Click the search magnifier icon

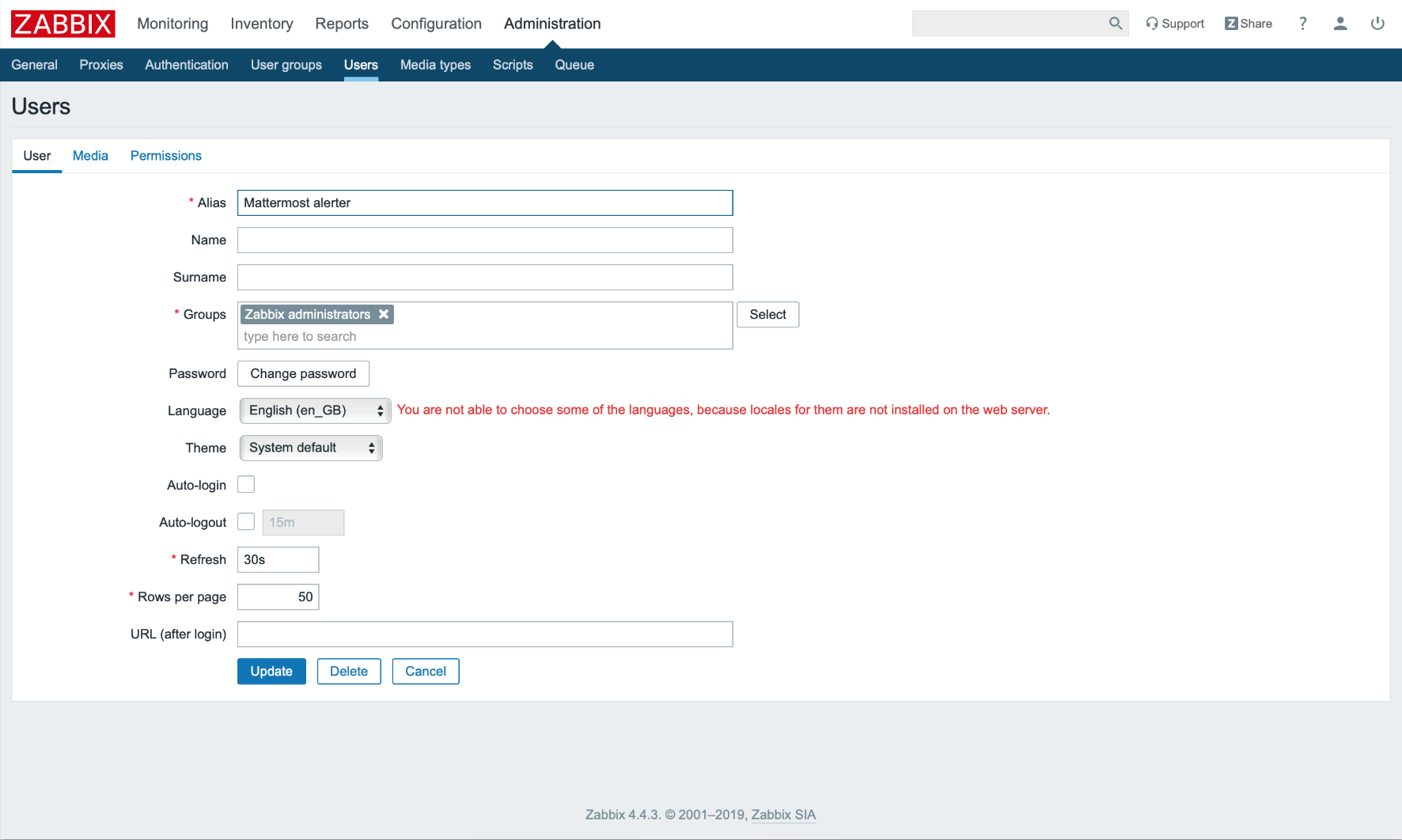coord(1116,24)
